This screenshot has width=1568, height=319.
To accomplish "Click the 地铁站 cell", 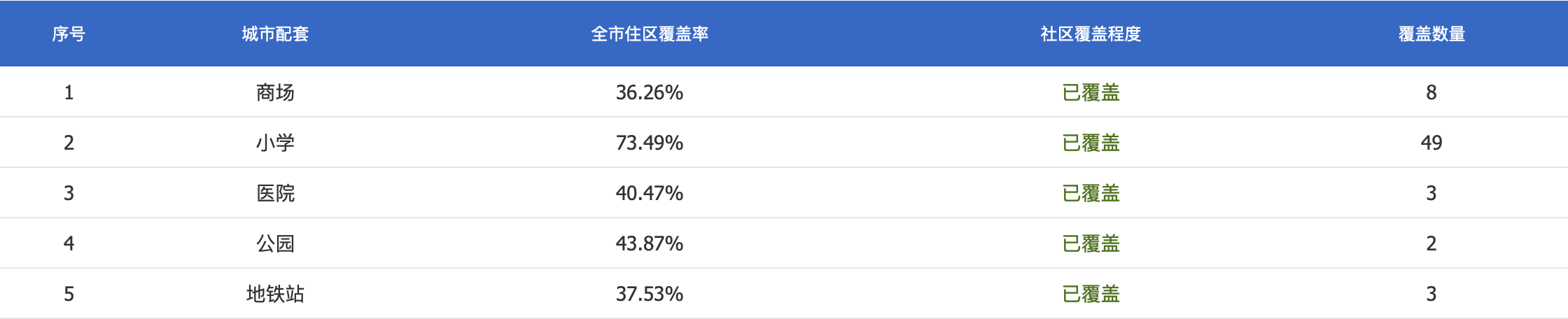I will tap(275, 294).
